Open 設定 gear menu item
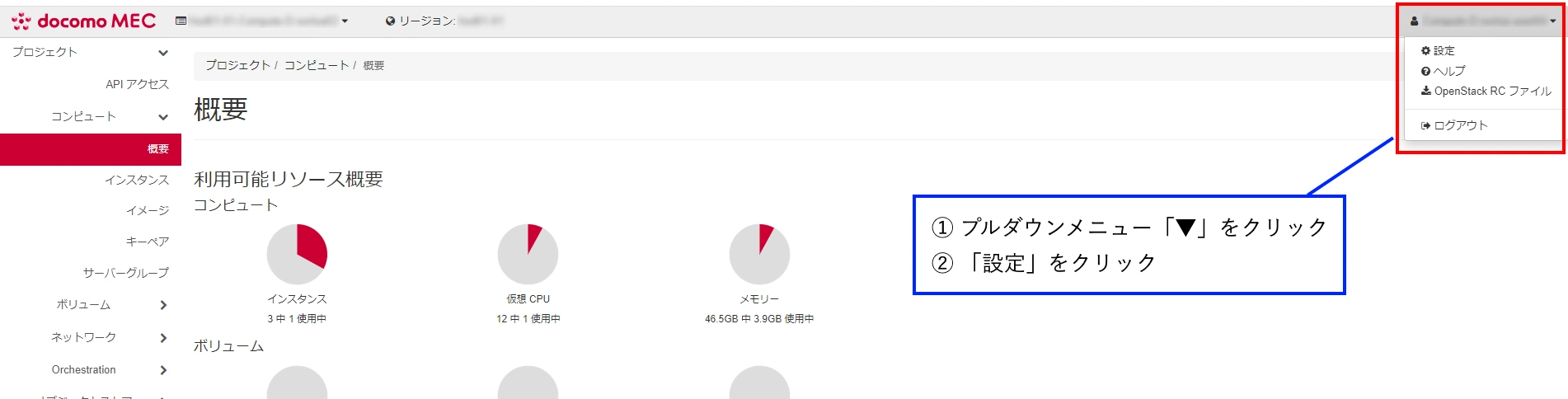This screenshot has width=1568, height=399. point(1438,51)
